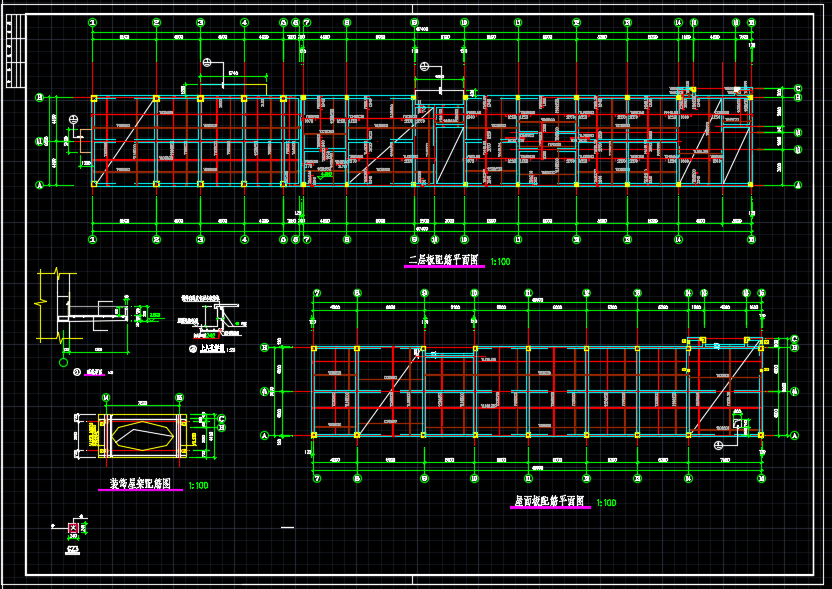
Task: Click the 二层板配筋平面图 drawing title
Action: 443,261
